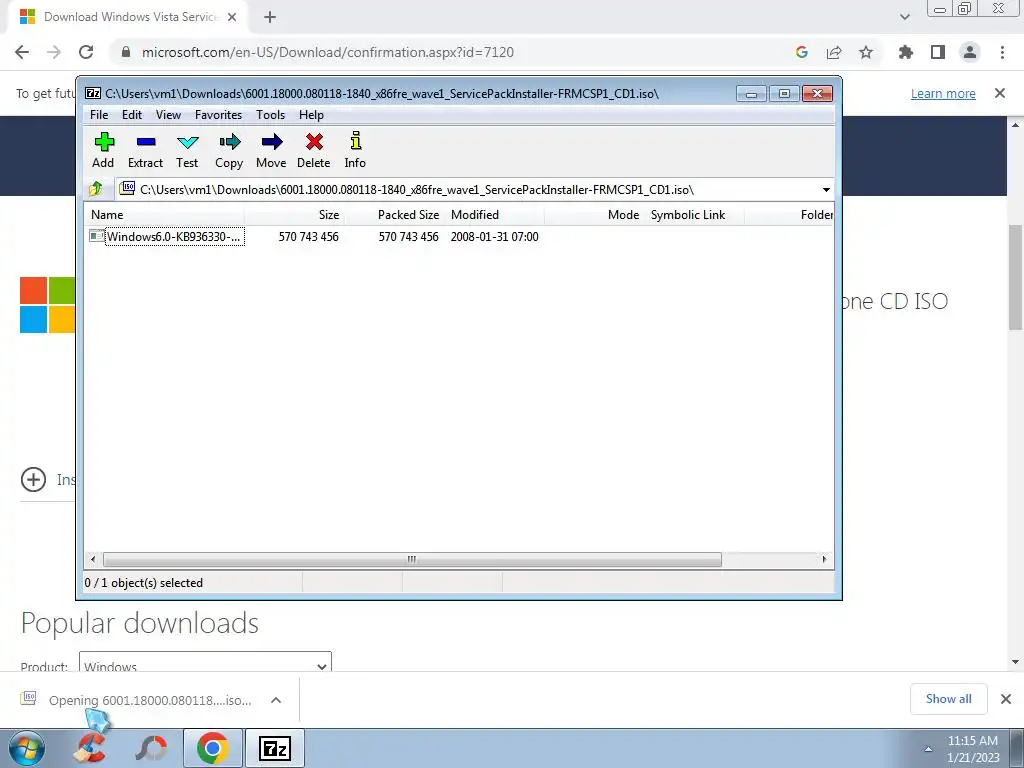Click the red Delete icon
1024x768 pixels.
314,142
